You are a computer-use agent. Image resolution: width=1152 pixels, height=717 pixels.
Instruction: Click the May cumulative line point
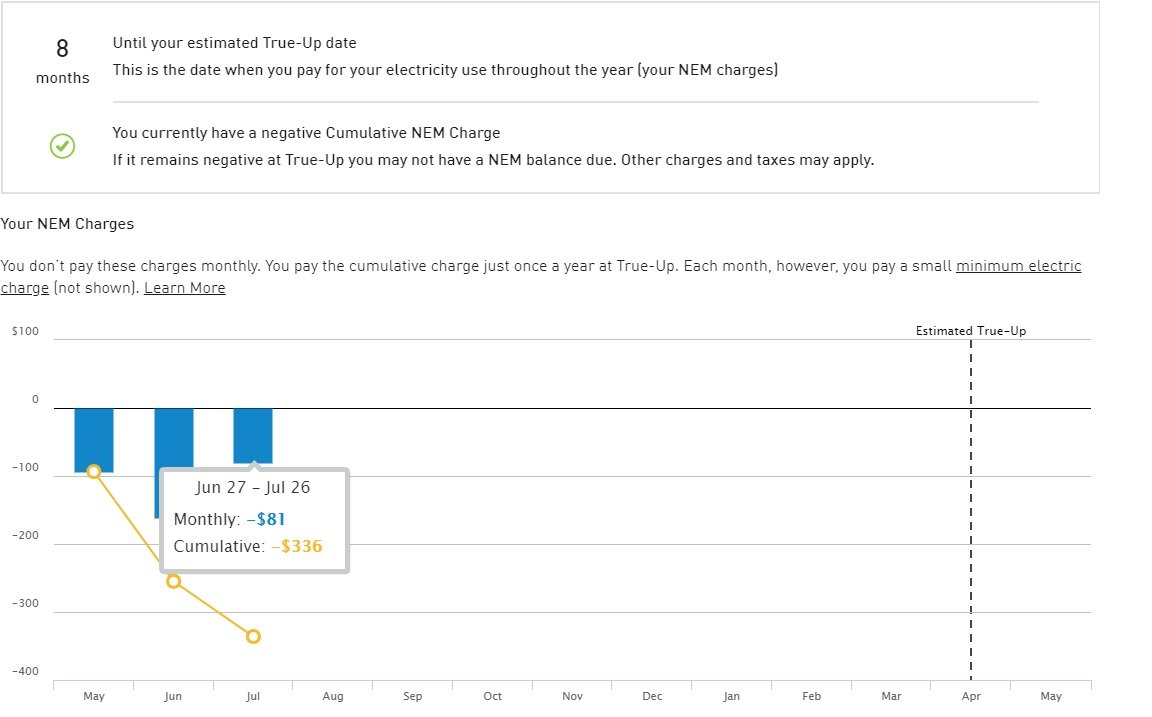[93, 472]
